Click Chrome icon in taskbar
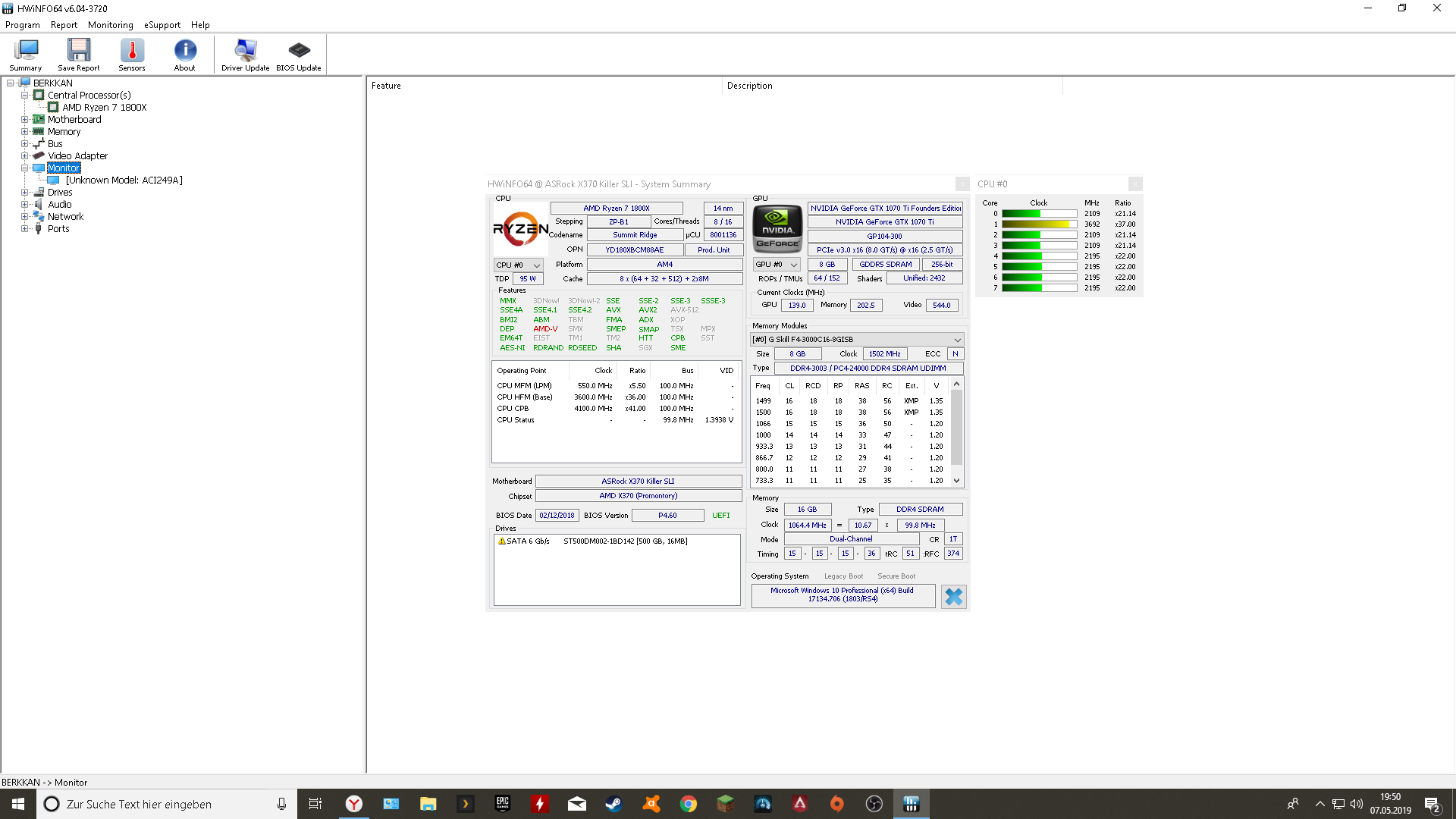The height and width of the screenshot is (819, 1456). (x=688, y=804)
